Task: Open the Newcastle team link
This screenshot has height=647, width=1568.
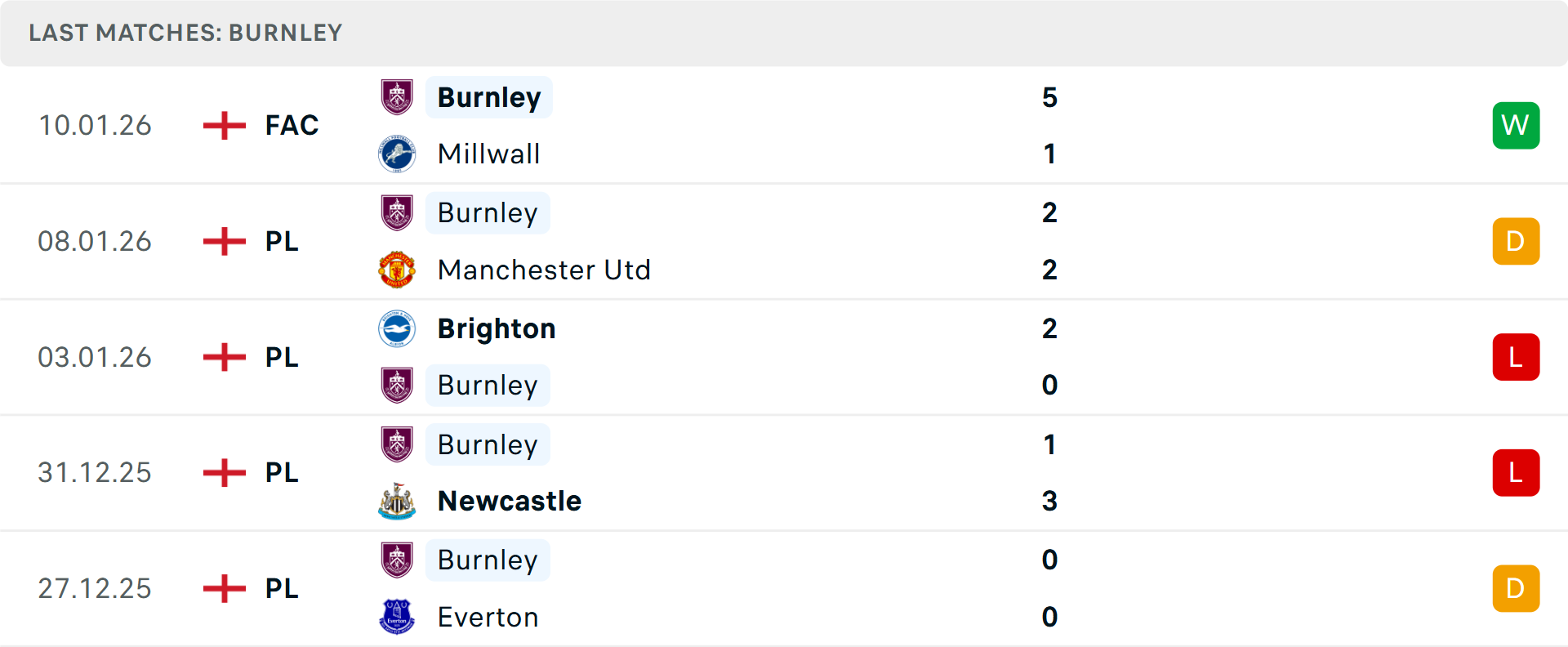Action: pos(510,501)
